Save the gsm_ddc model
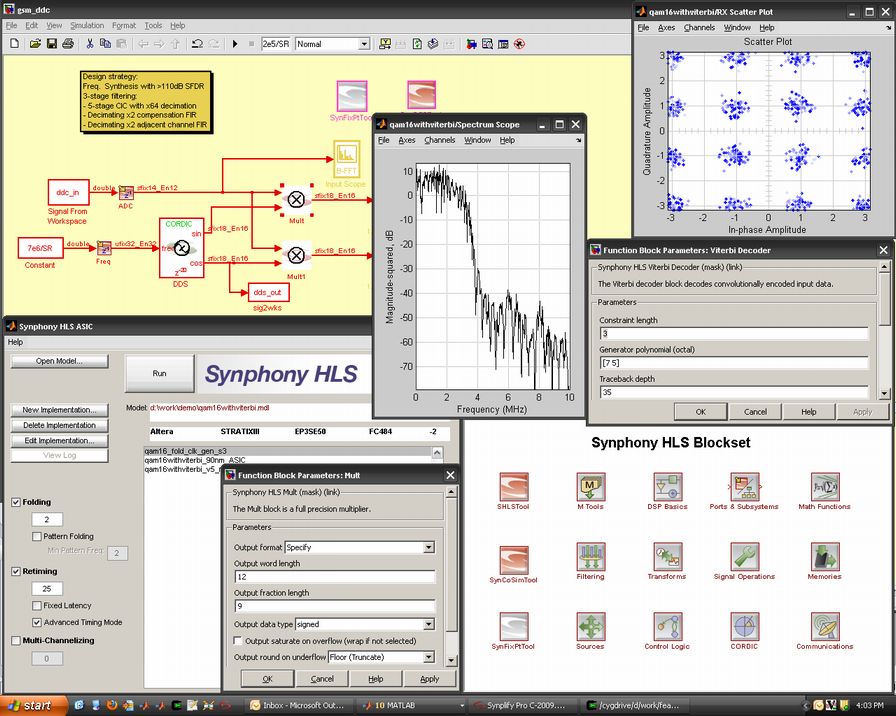This screenshot has width=896, height=716. point(51,44)
